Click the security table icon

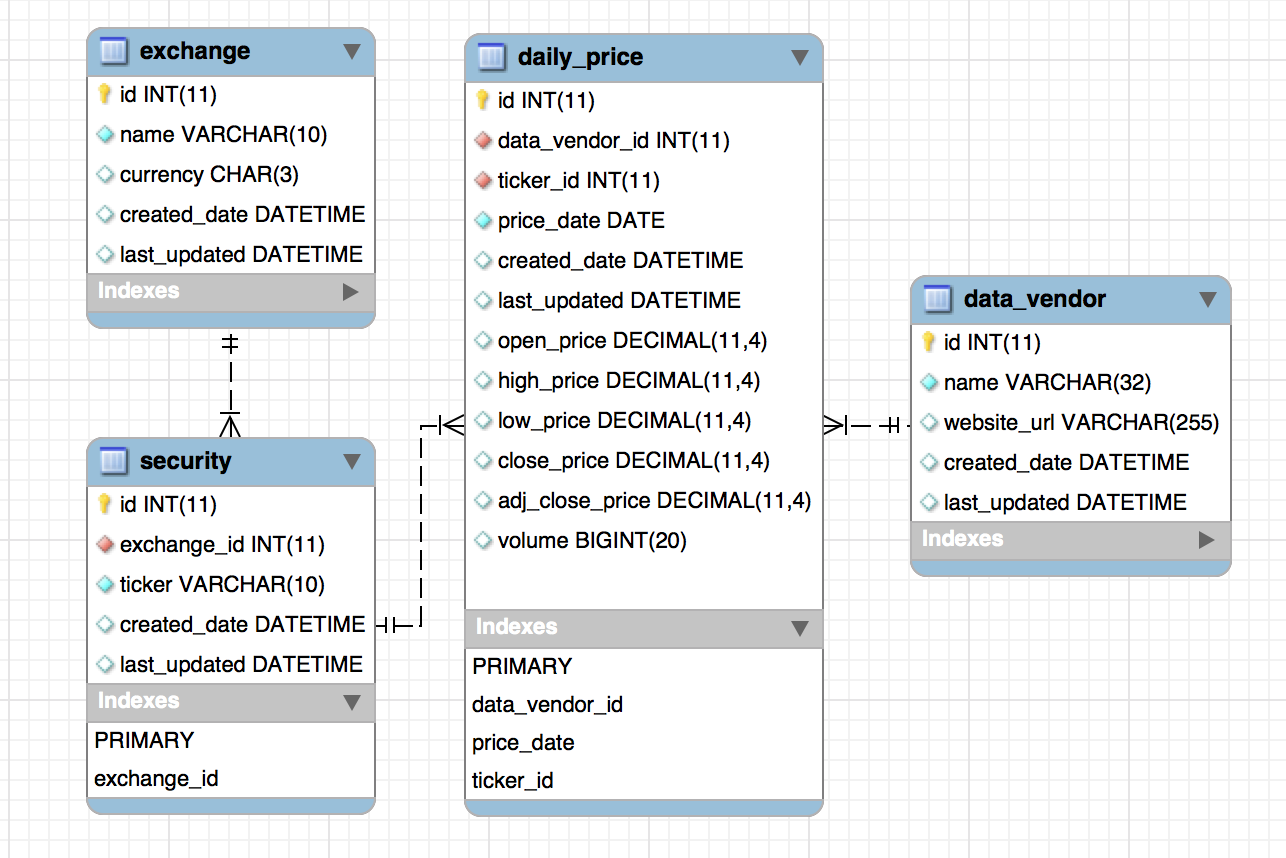[114, 461]
